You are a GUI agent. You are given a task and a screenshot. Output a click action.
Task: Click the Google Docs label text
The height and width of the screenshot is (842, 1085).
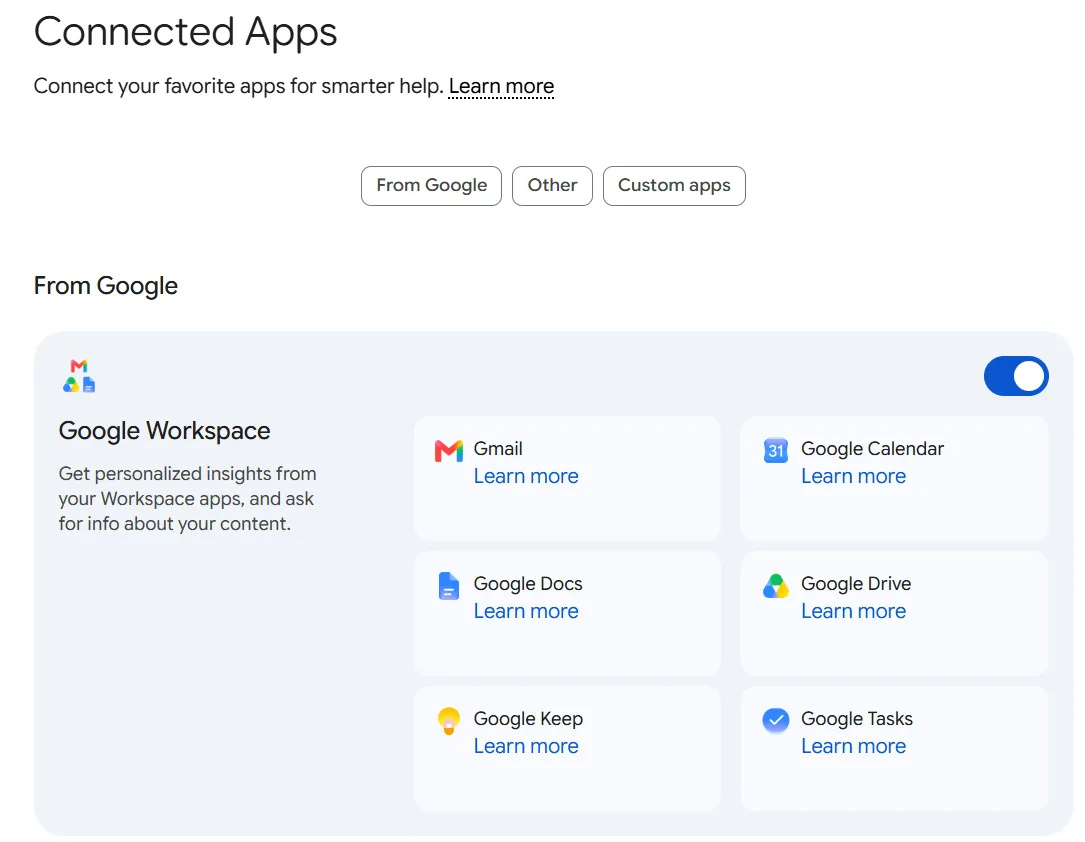tap(528, 583)
